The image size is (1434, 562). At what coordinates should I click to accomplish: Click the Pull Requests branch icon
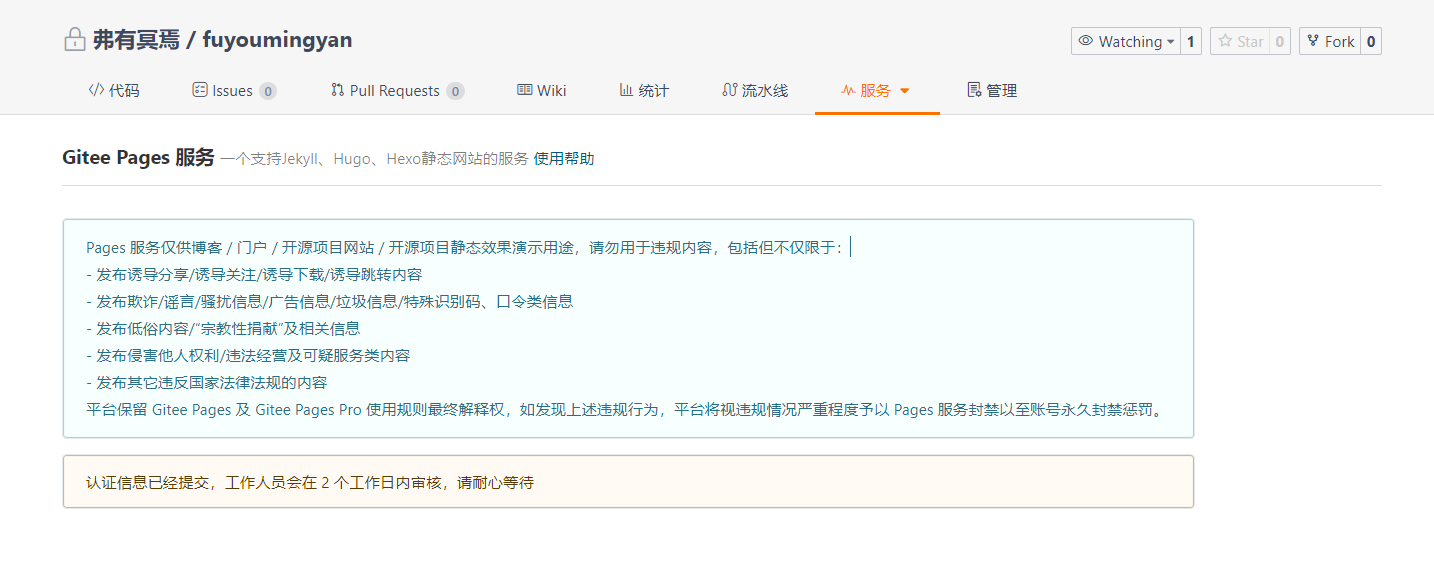click(x=338, y=90)
